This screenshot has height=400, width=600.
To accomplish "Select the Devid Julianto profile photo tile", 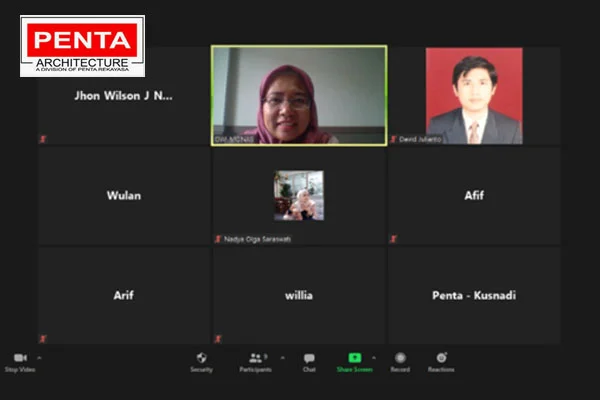I will click(474, 96).
